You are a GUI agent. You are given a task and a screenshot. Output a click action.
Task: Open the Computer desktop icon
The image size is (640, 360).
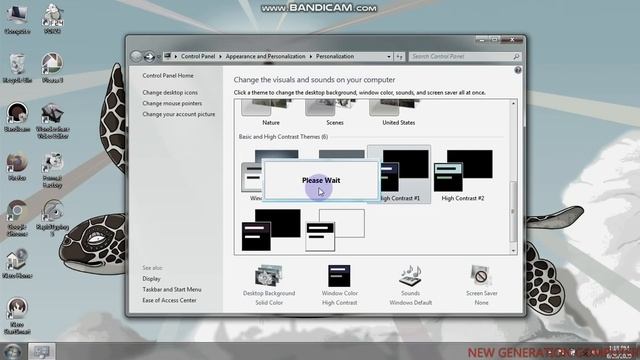click(17, 20)
